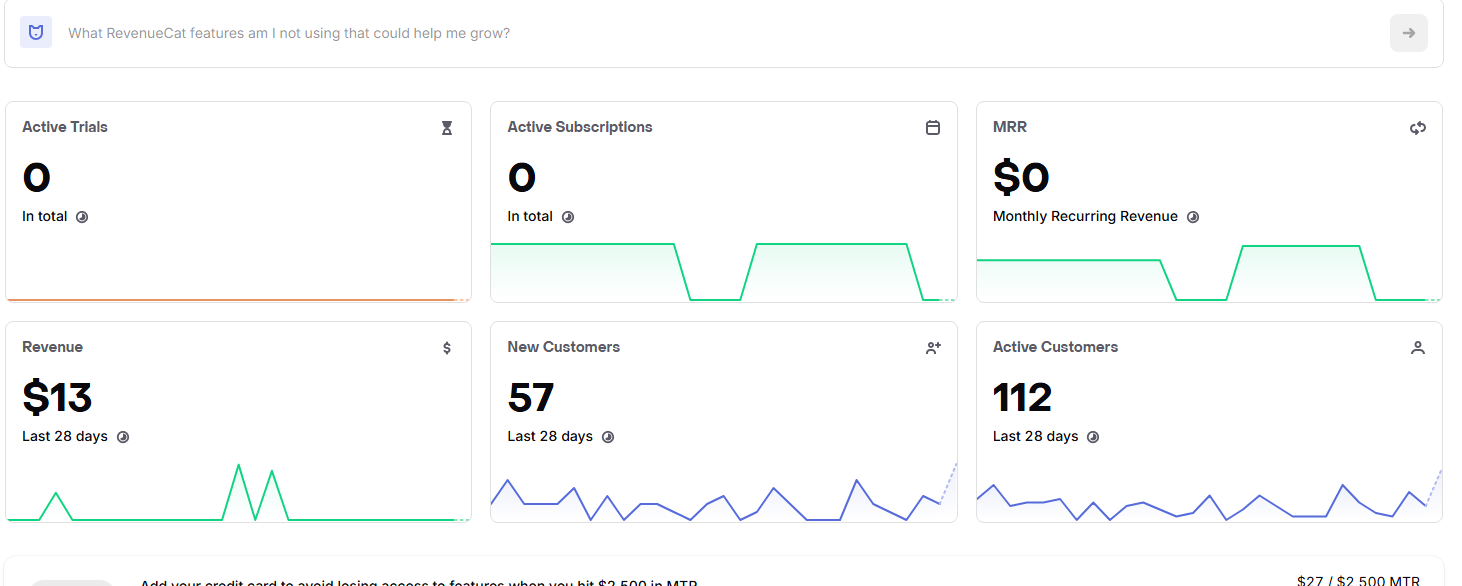
Task: Select the 112 Active Customers value
Action: point(1022,398)
